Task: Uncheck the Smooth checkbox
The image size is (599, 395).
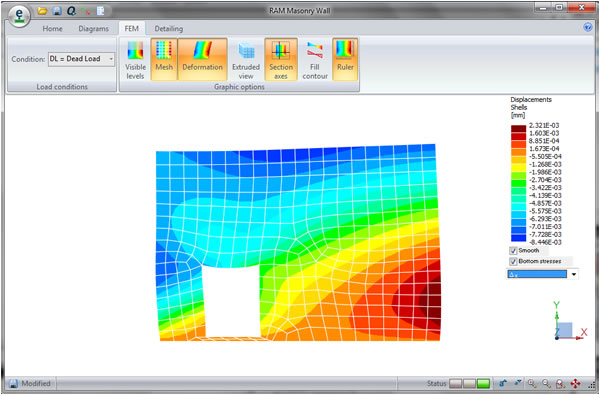Action: tap(513, 251)
